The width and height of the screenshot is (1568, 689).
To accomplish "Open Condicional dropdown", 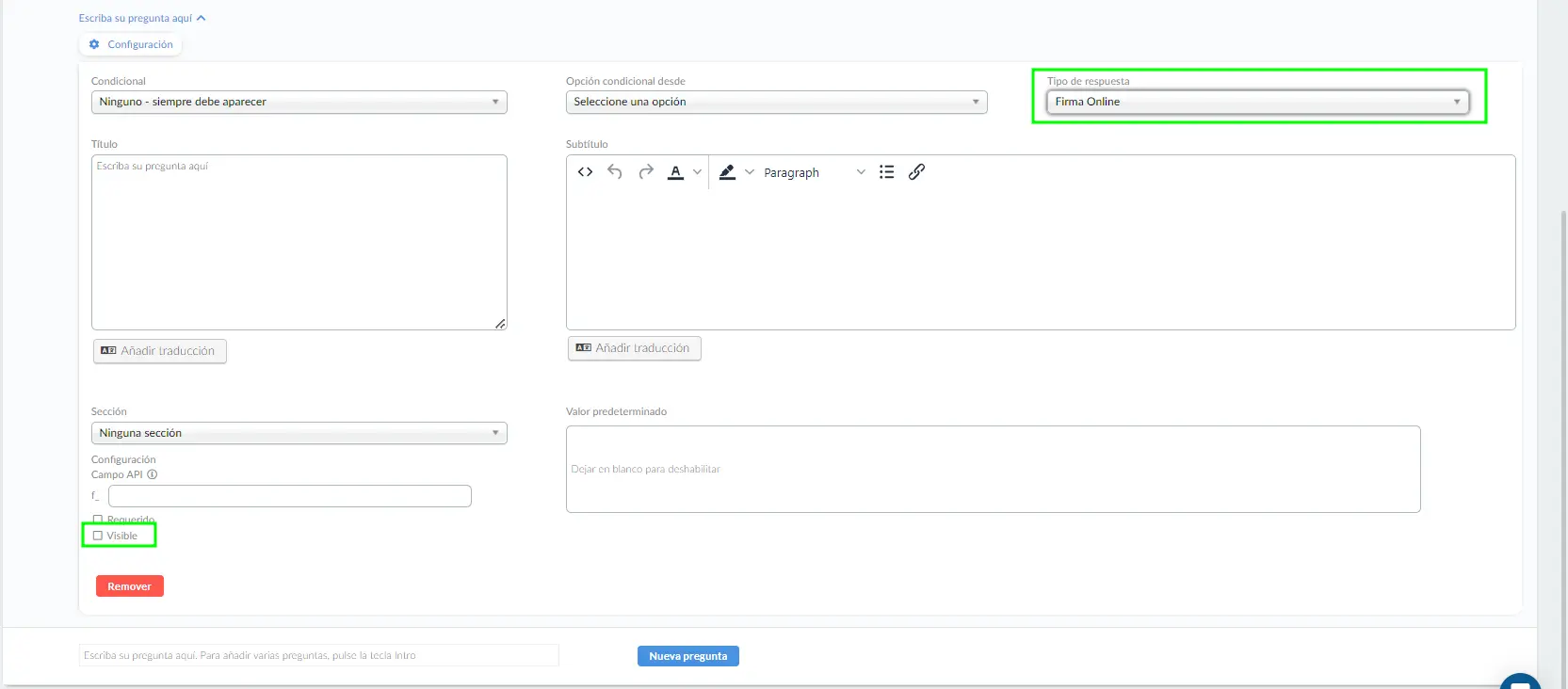I will click(299, 102).
